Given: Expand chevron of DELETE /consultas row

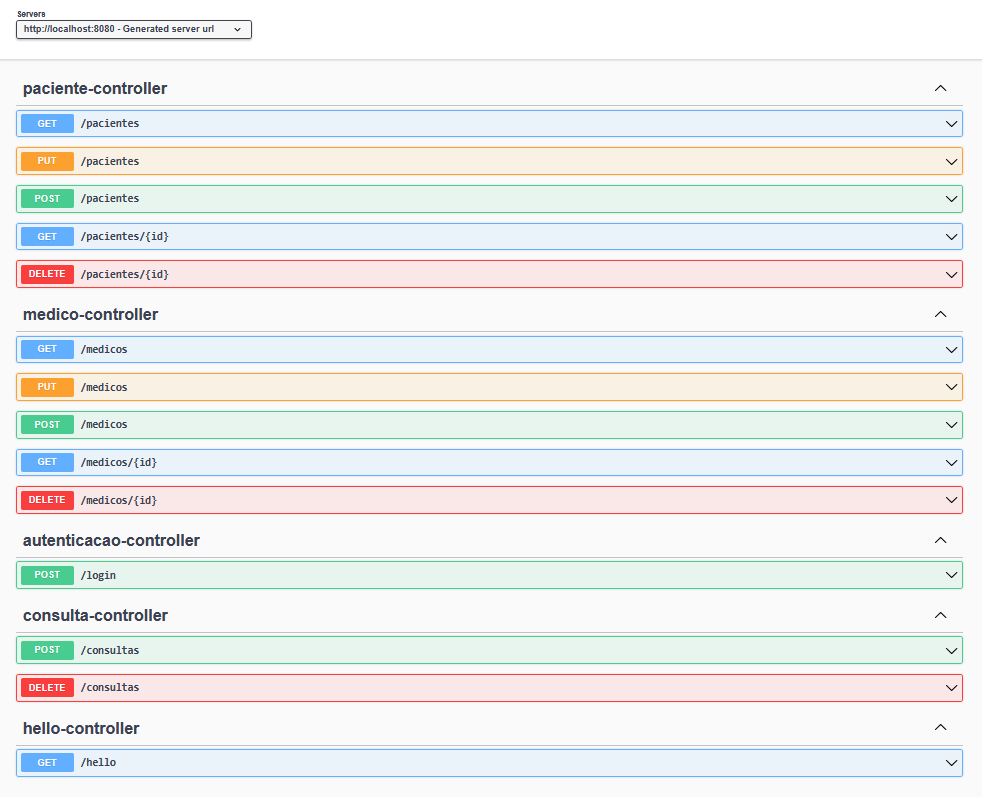Looking at the screenshot, I should pos(951,688).
